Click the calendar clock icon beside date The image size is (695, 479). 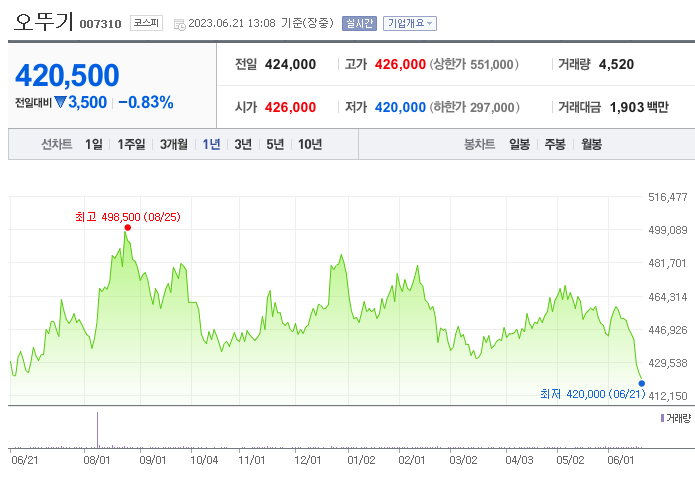[180, 25]
